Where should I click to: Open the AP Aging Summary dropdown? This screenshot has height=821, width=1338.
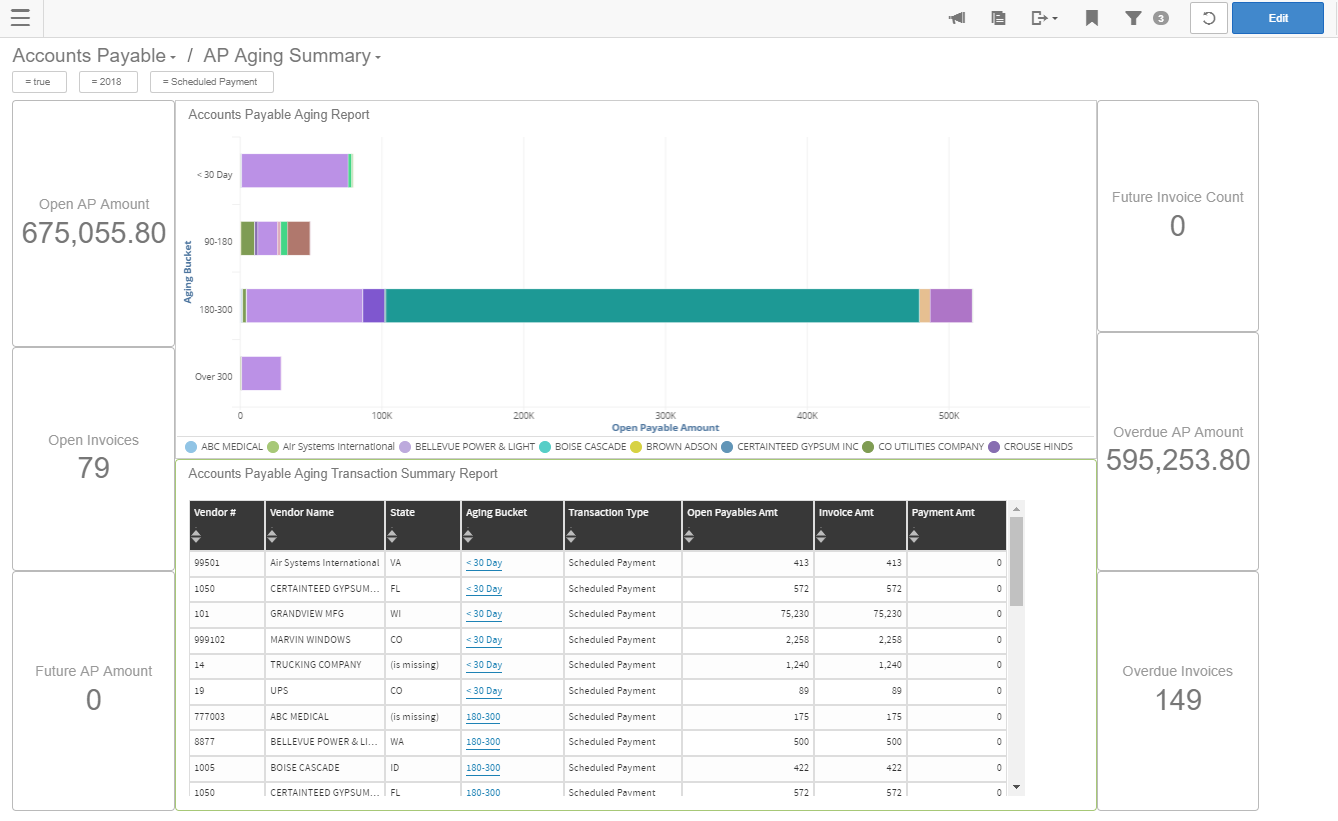(x=377, y=57)
